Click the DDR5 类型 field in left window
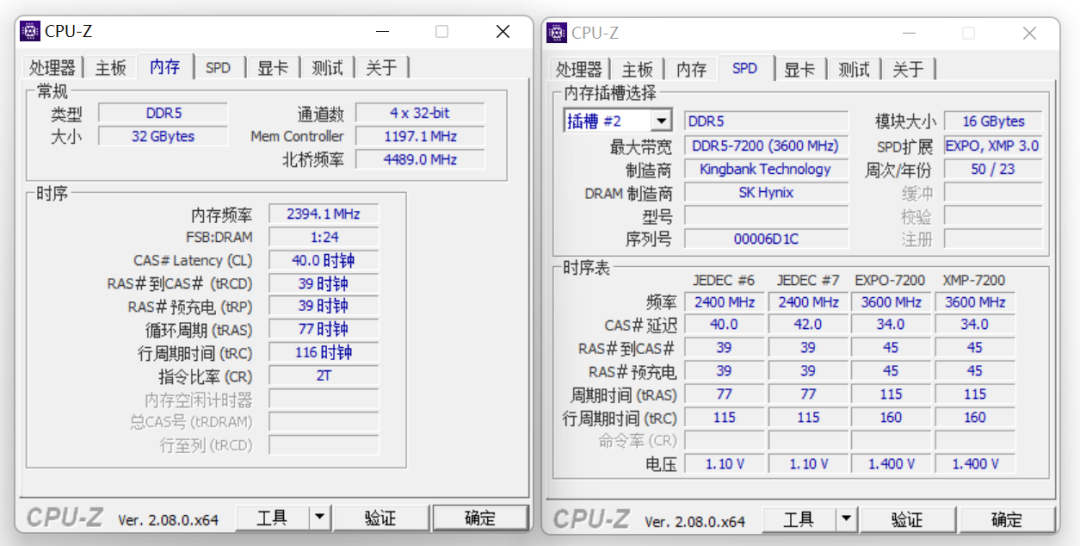The image size is (1080, 546). (x=163, y=113)
